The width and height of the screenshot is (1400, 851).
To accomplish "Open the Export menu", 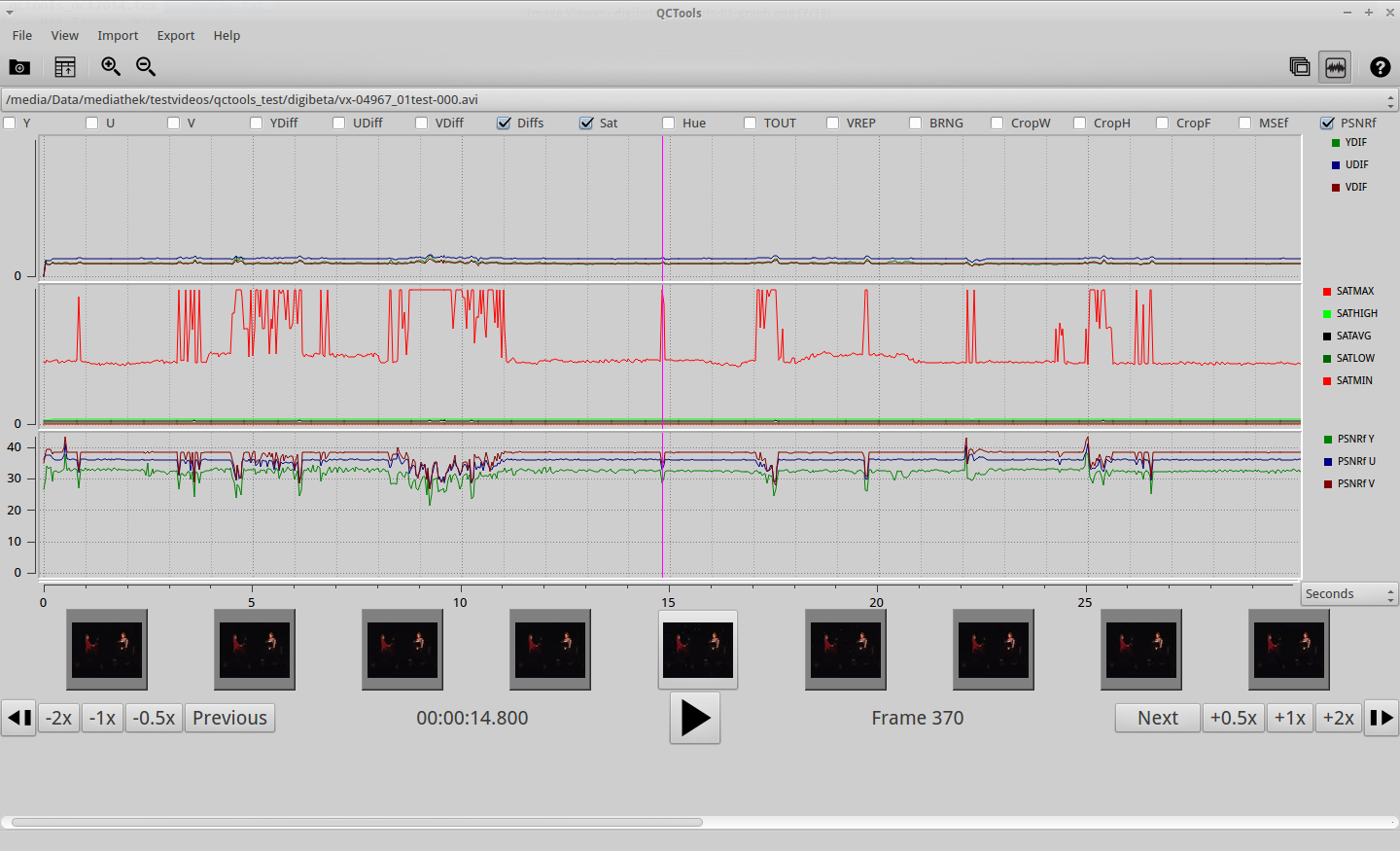I will [x=176, y=36].
